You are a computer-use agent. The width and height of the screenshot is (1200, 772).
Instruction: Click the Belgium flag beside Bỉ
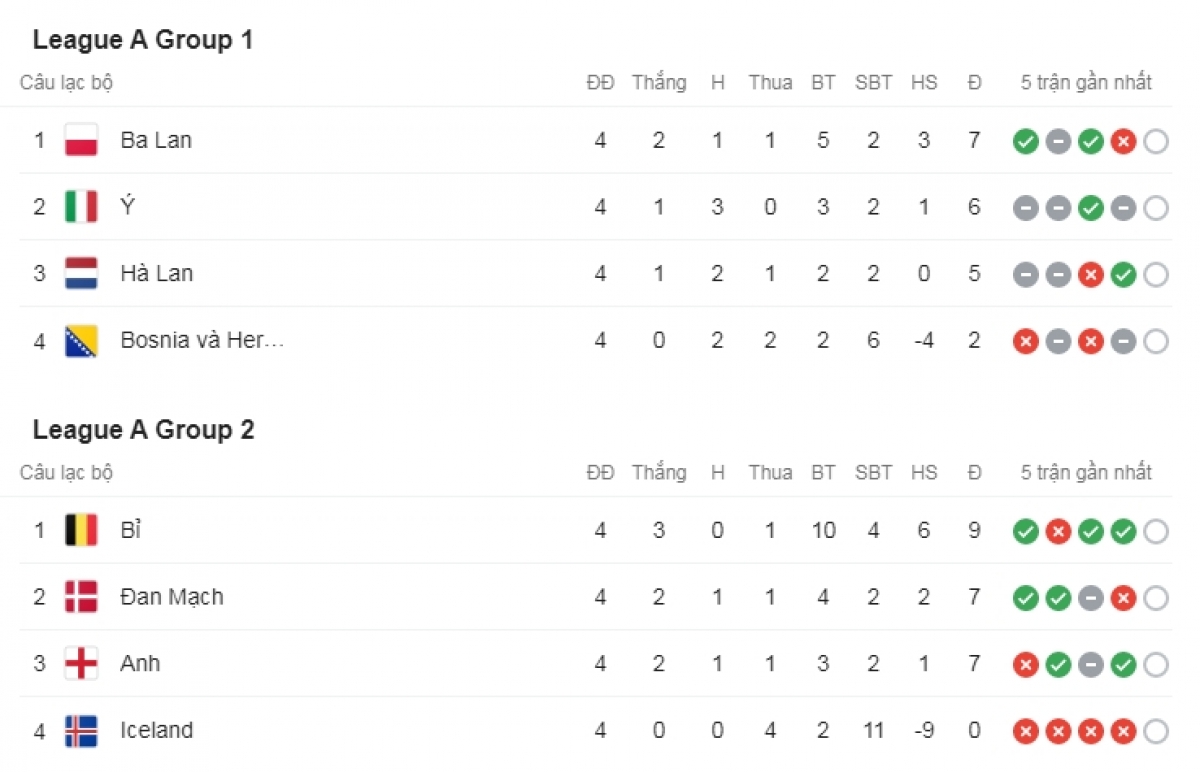[81, 530]
